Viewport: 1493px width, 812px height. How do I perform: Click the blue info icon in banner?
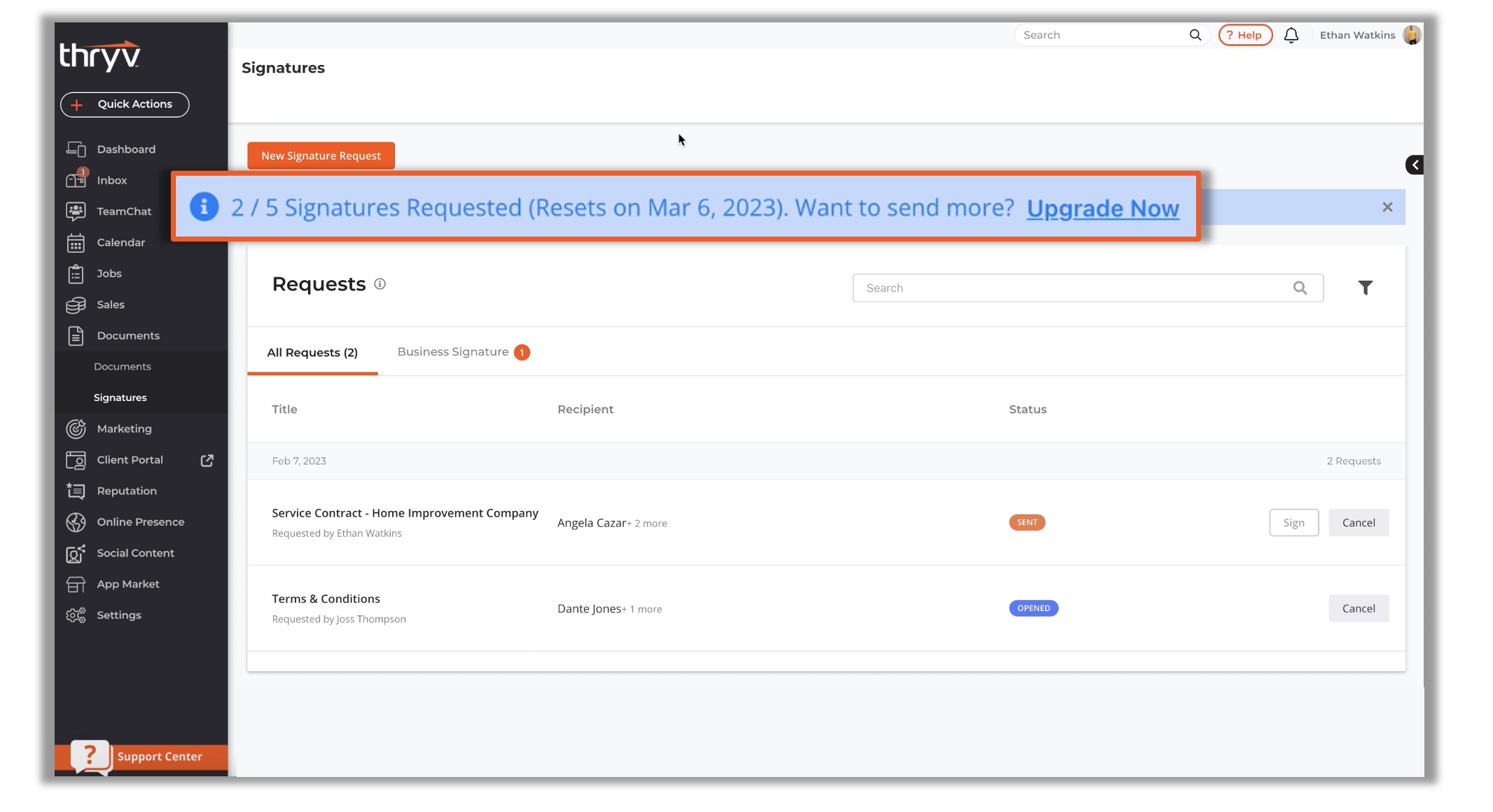pyautogui.click(x=204, y=206)
